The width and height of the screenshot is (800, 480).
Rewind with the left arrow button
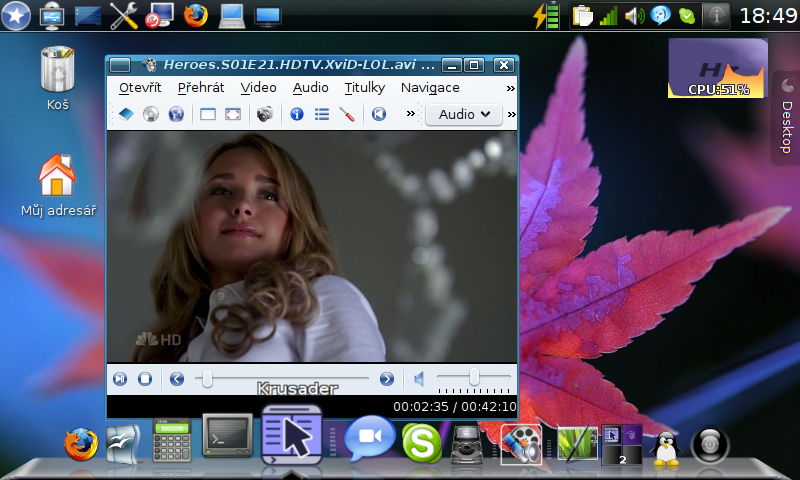(177, 378)
